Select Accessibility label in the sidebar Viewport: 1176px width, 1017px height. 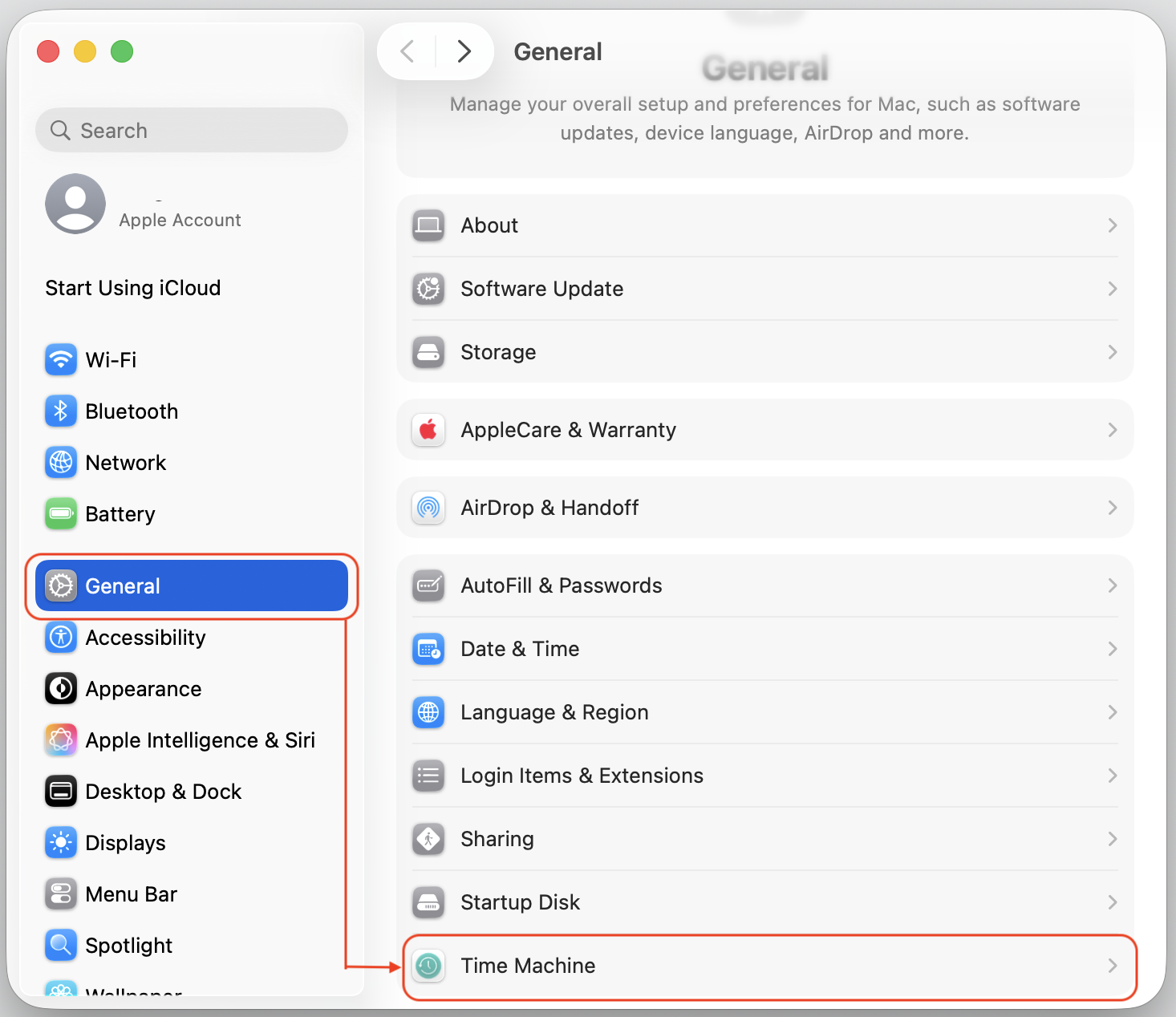click(x=145, y=637)
